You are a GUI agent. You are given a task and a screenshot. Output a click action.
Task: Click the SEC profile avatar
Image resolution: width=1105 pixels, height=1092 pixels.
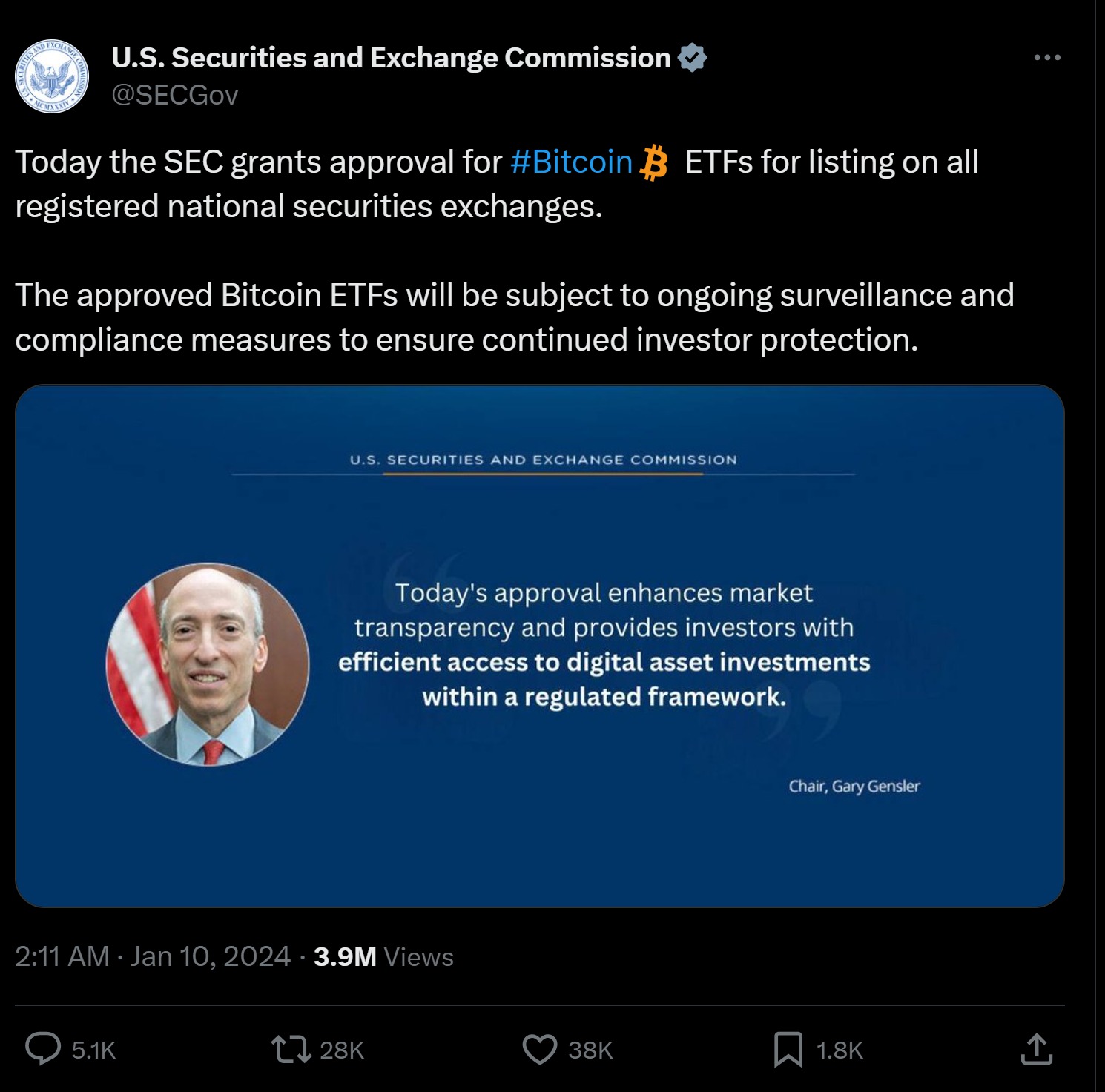pos(52,77)
